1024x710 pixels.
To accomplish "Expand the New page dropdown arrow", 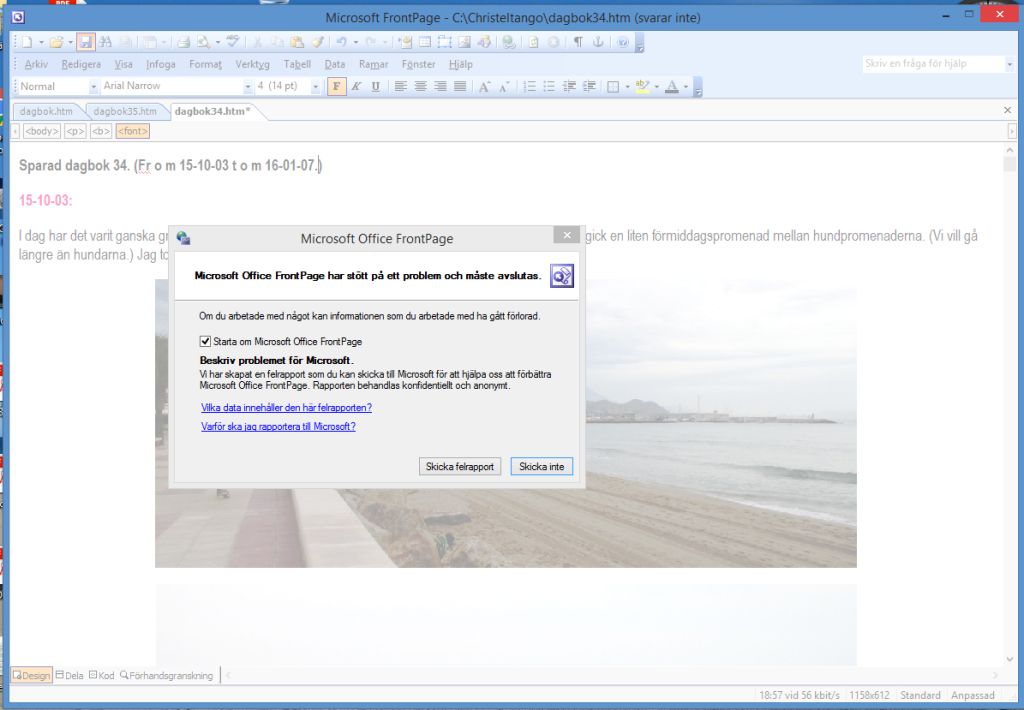I will [x=40, y=42].
